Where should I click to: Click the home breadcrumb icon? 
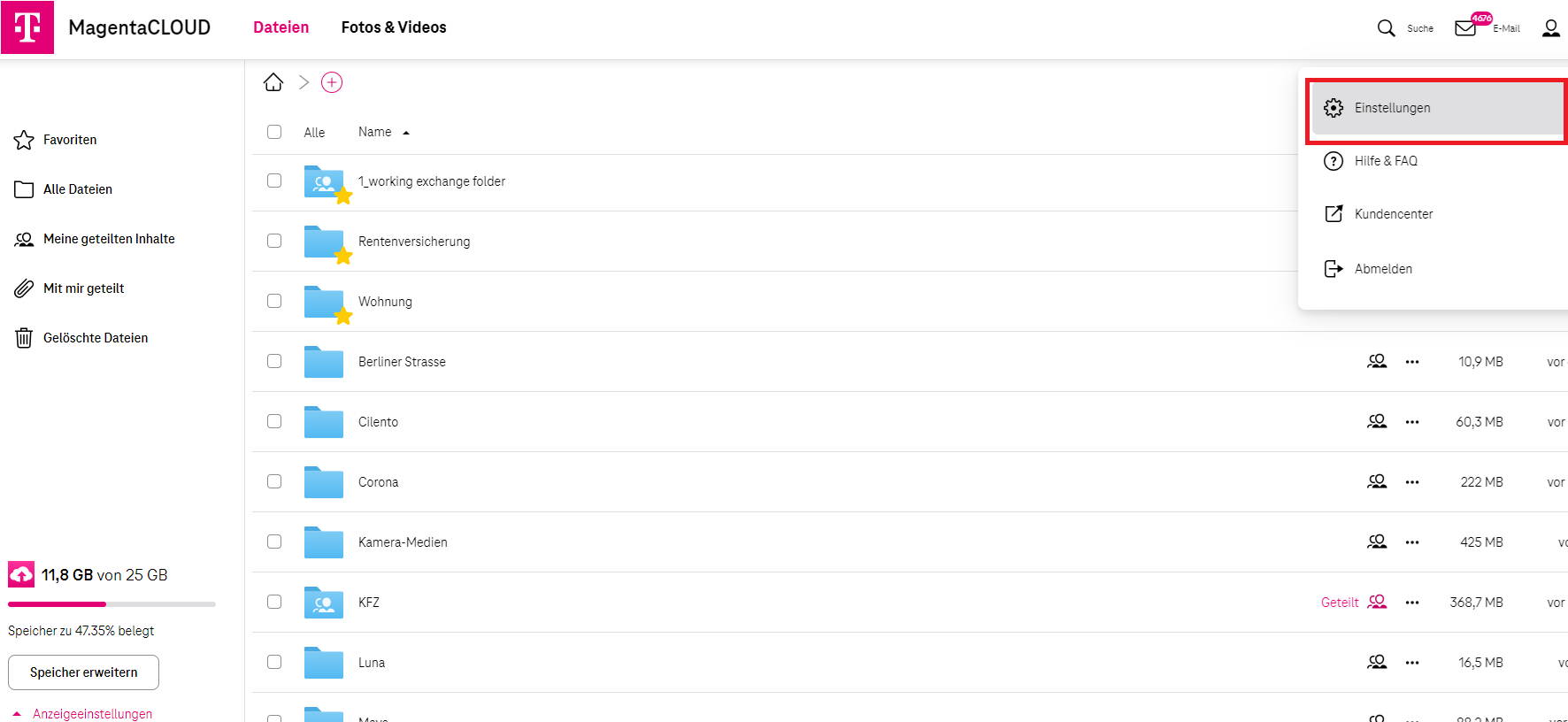coord(273,82)
